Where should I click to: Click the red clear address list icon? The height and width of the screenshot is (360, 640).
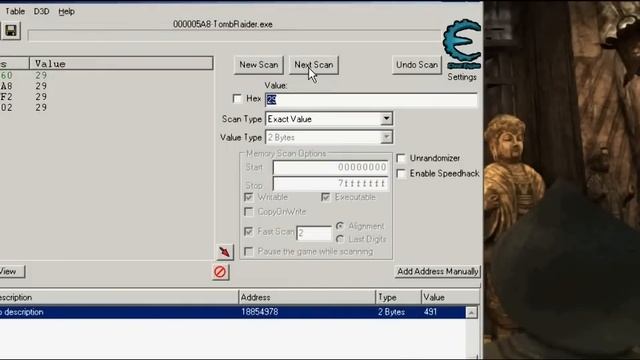pos(220,272)
